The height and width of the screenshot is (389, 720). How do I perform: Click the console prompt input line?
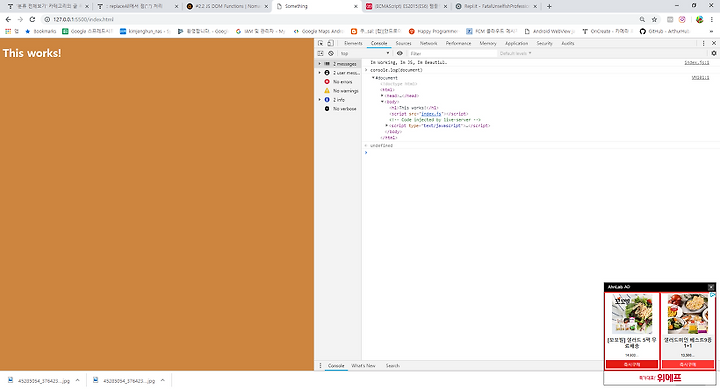(542, 152)
